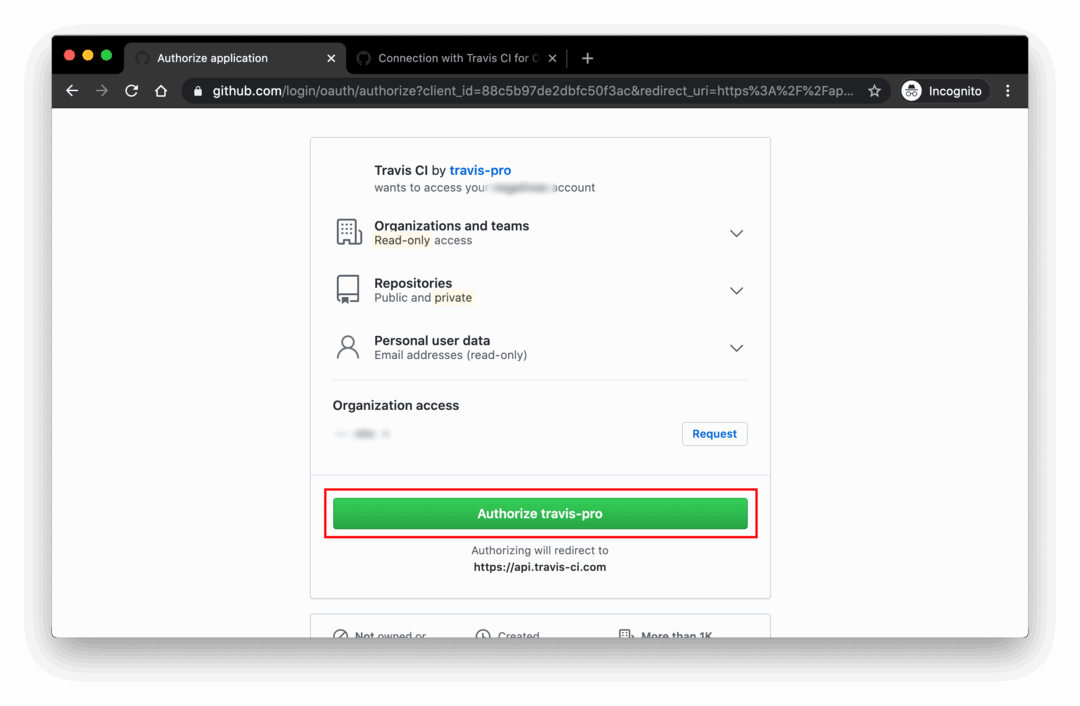Reload the page with the refresh icon

click(x=132, y=91)
